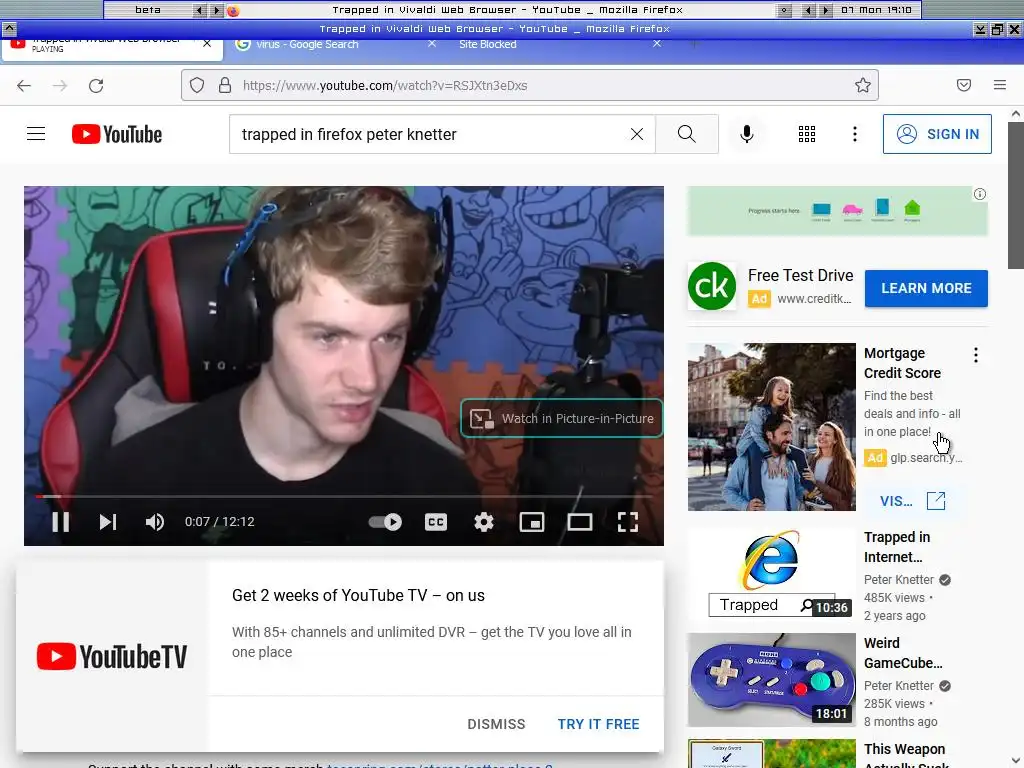Pause the video
The width and height of the screenshot is (1024, 768).
click(61, 522)
